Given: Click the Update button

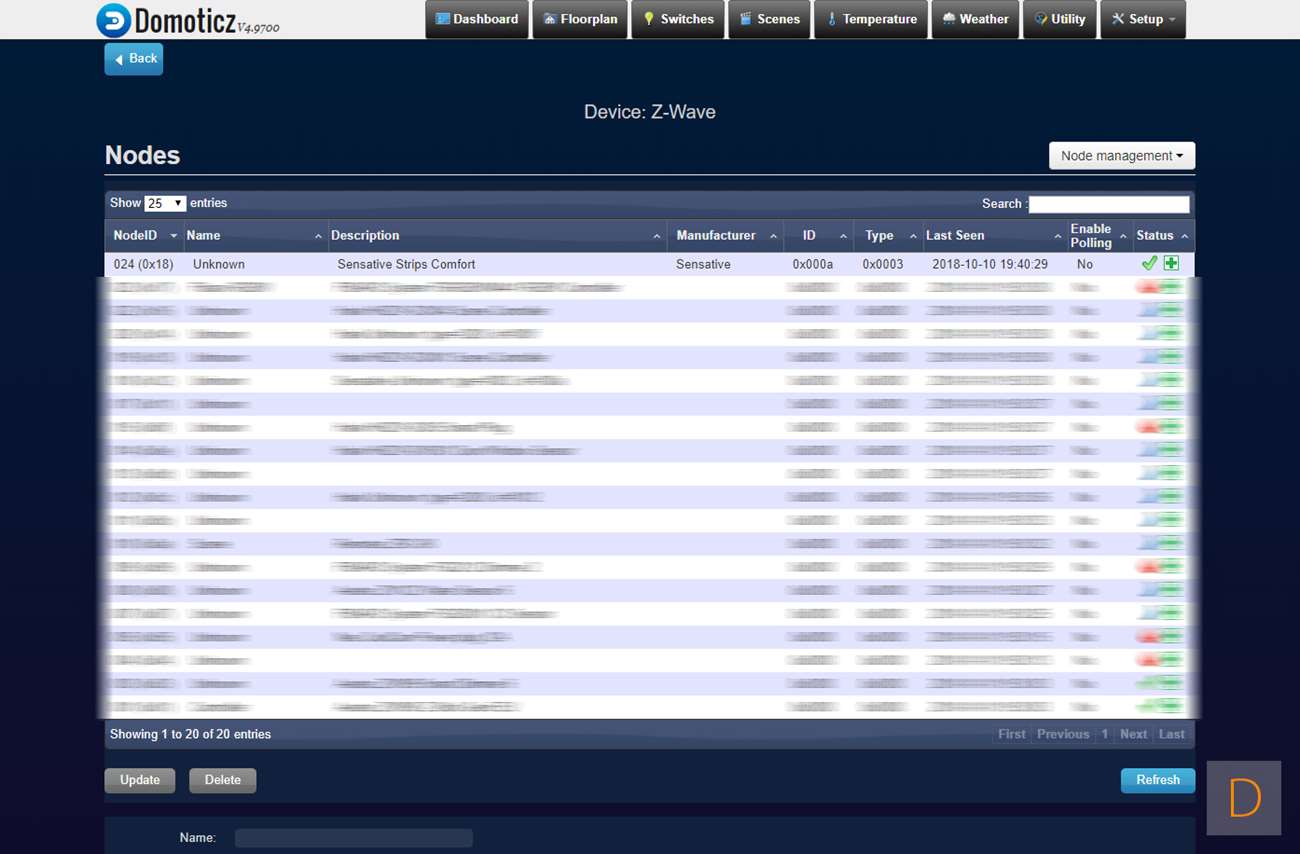Looking at the screenshot, I should 140,780.
